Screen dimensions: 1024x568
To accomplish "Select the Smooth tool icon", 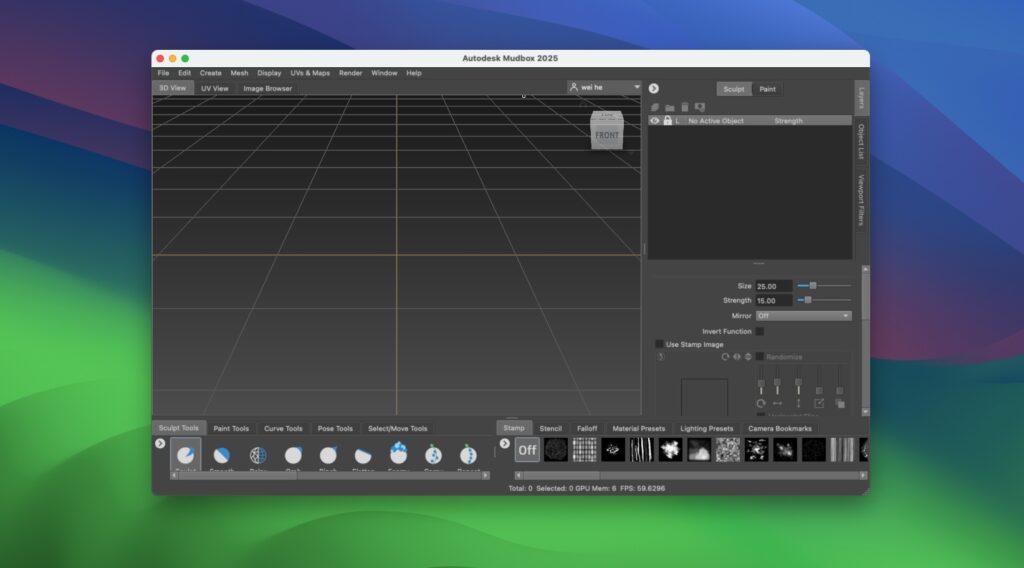I will [x=221, y=454].
